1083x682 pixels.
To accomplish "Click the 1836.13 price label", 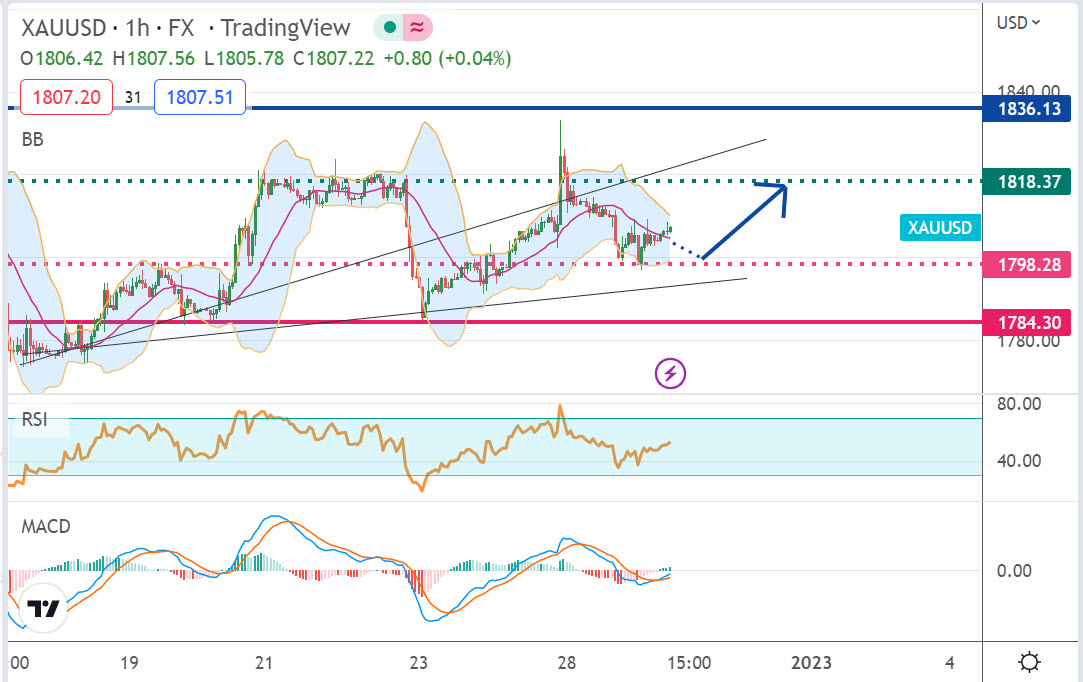I will tap(1027, 108).
